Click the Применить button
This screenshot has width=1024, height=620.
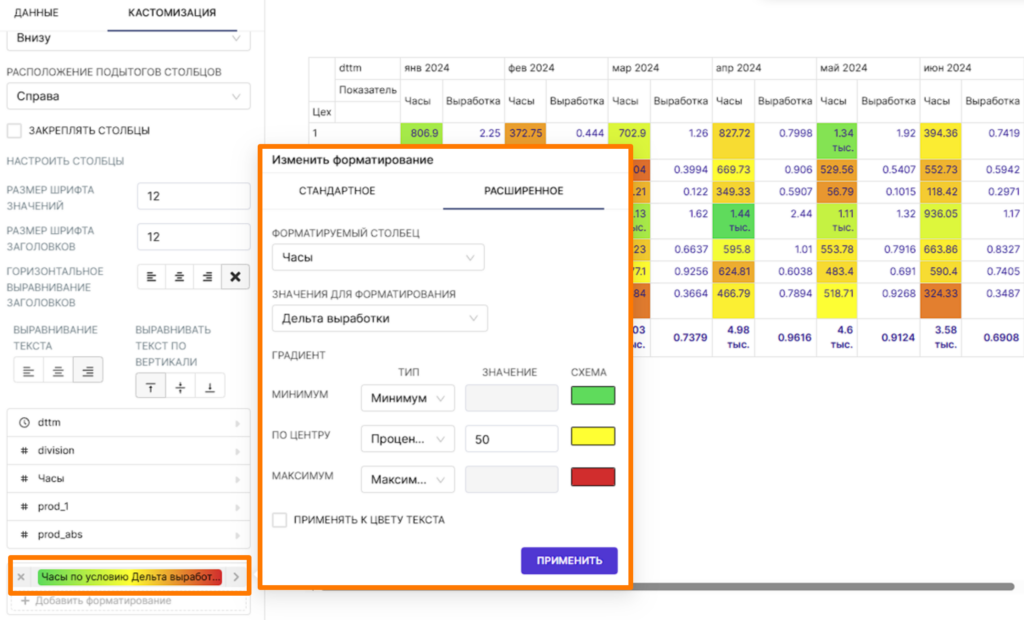pos(569,561)
